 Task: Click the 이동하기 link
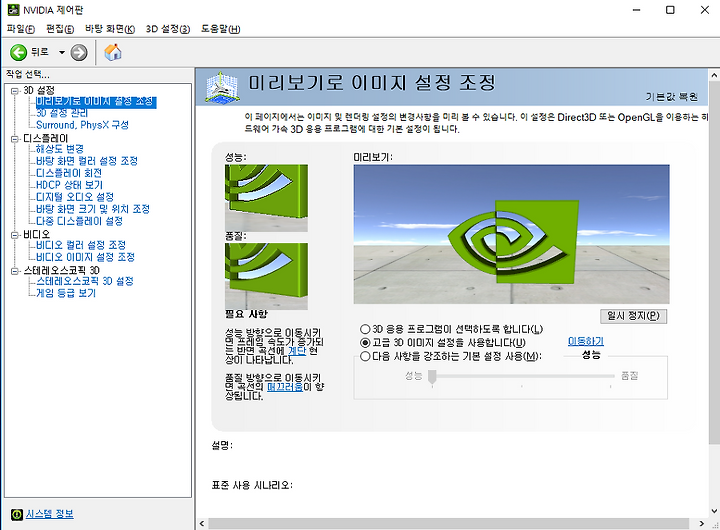pyautogui.click(x=586, y=341)
